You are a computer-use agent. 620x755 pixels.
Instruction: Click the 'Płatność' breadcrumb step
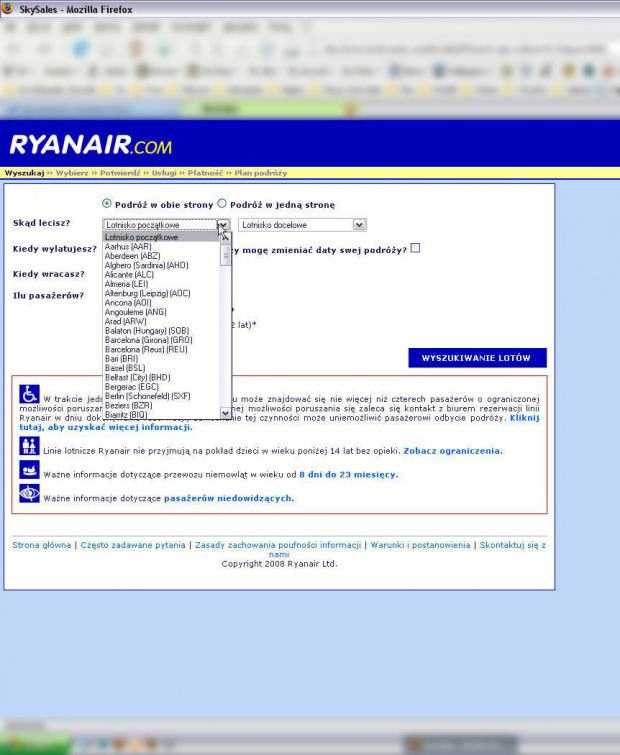(x=206, y=173)
